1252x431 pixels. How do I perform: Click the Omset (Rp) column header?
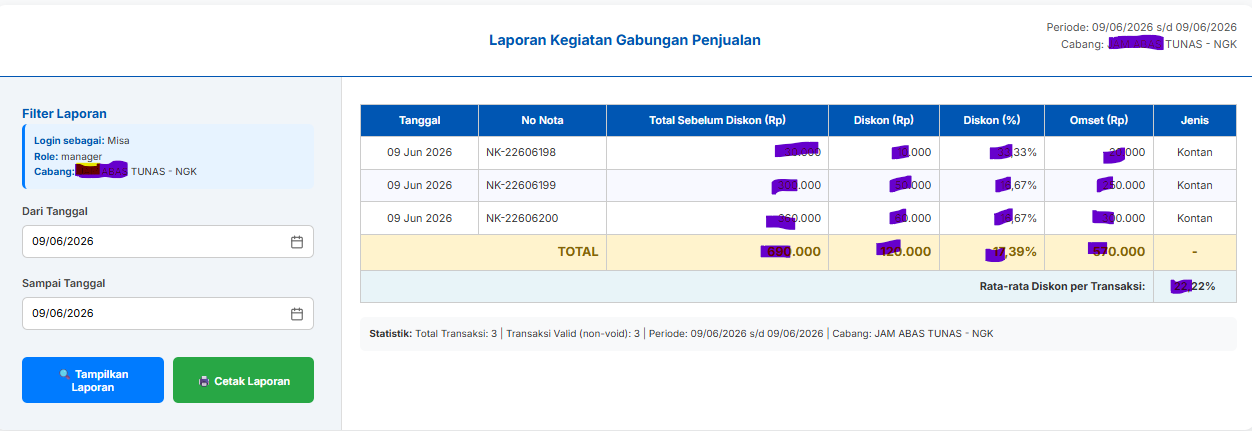coord(1098,120)
